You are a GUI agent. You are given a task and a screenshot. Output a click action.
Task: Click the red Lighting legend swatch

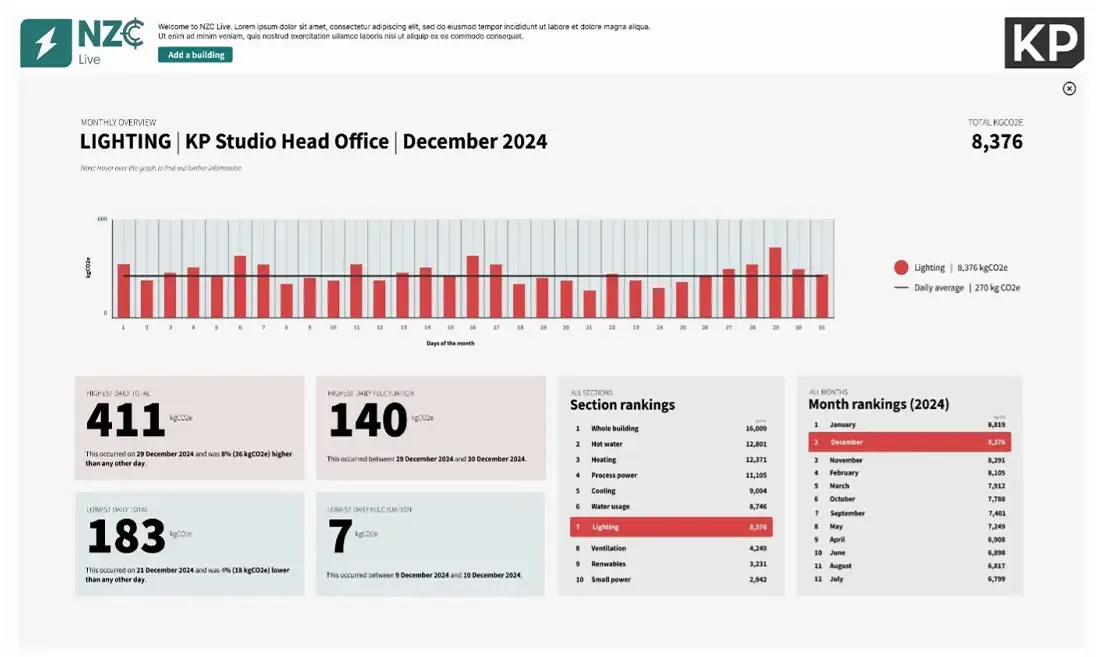pos(901,268)
